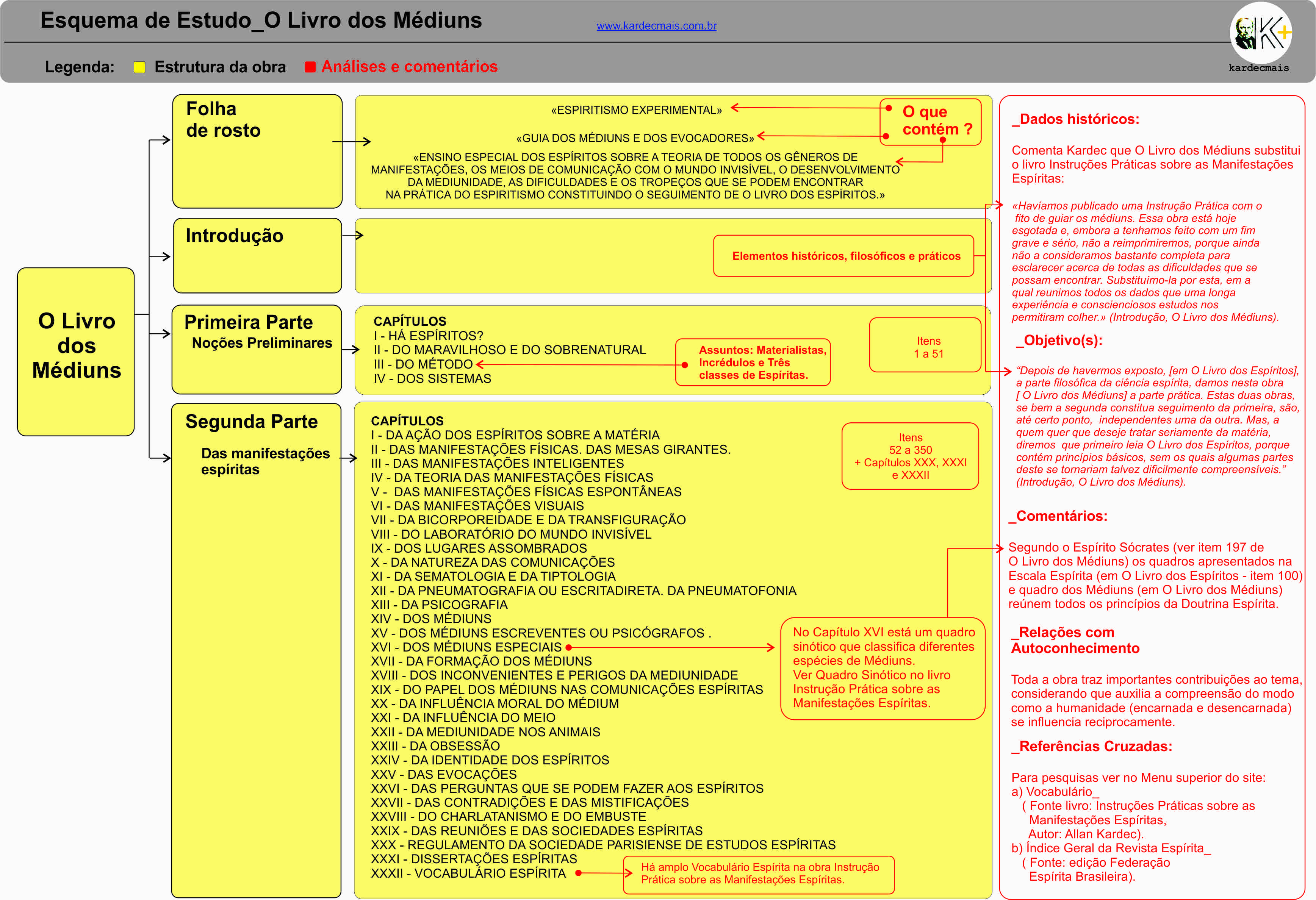Screen dimensions: 1316x900
Task: Select the "Folha de rosto" box
Action: point(258,151)
